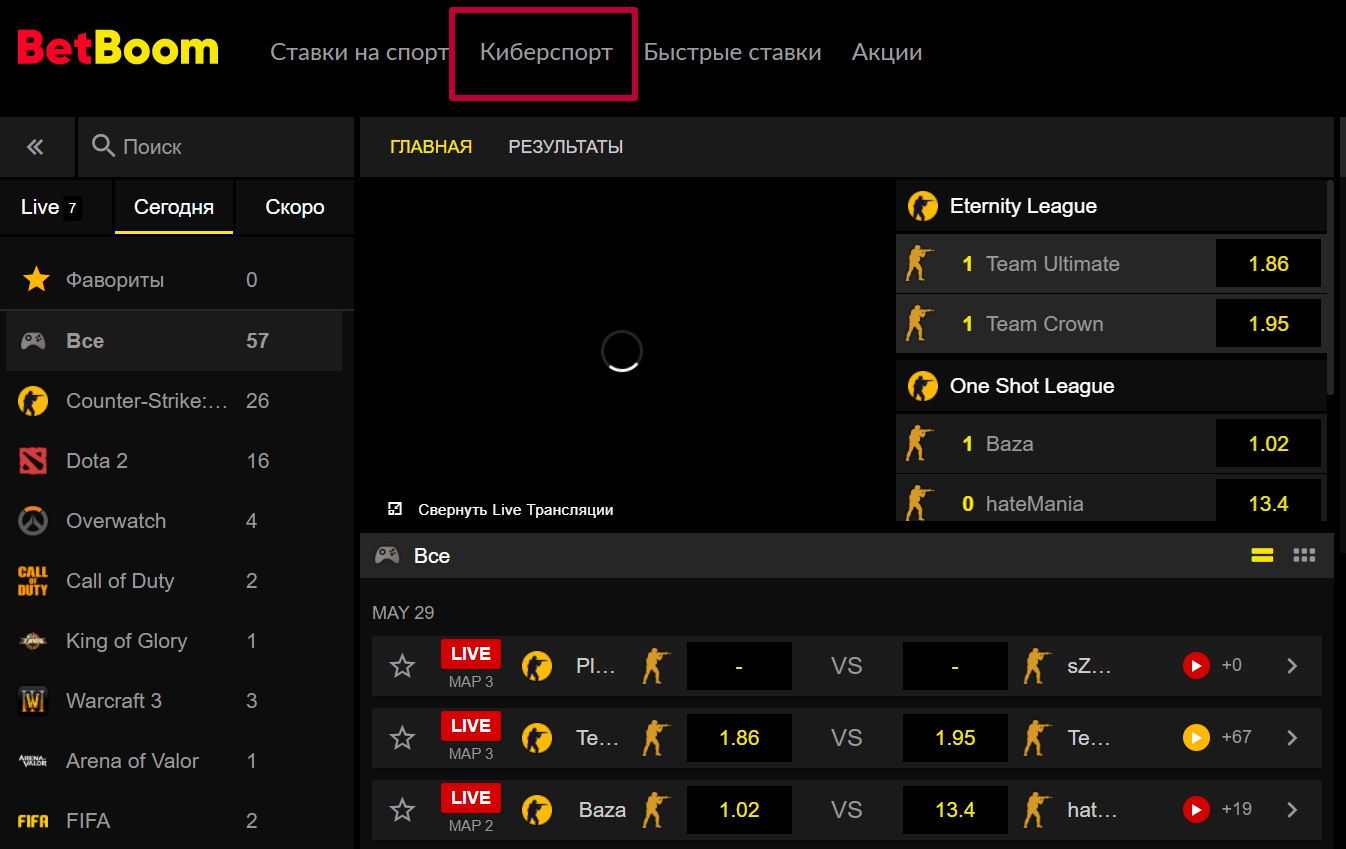Screen dimensions: 1346x849
Task: Bet on hateMania odds 13.4 in widget
Action: tap(1268, 501)
